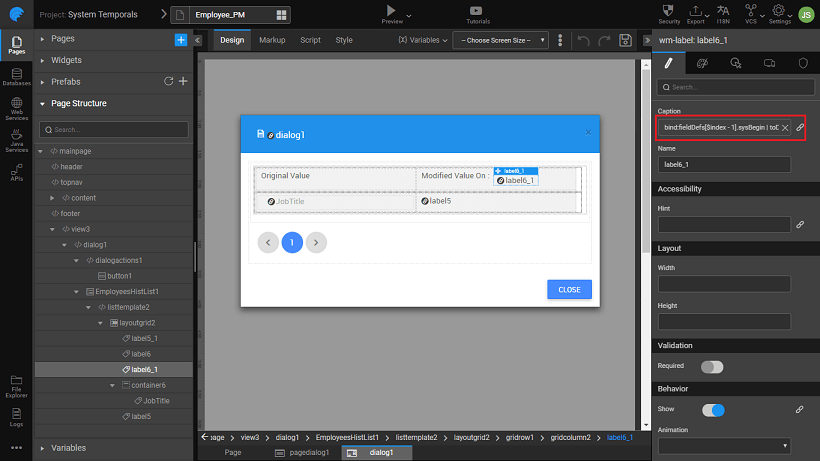Toggle the Required switch
The width and height of the screenshot is (820, 461).
(x=712, y=367)
